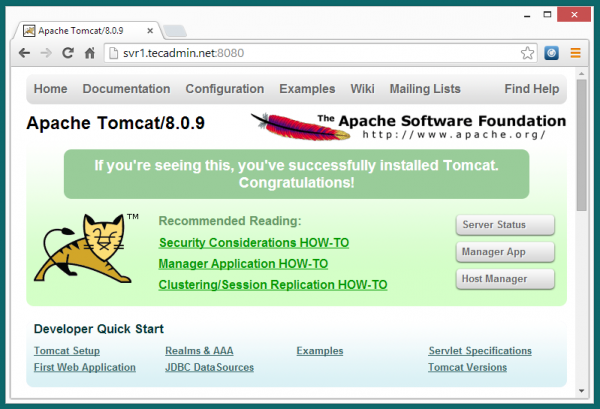Reload the page with refresh icon
This screenshot has width=600, height=409.
(68, 52)
